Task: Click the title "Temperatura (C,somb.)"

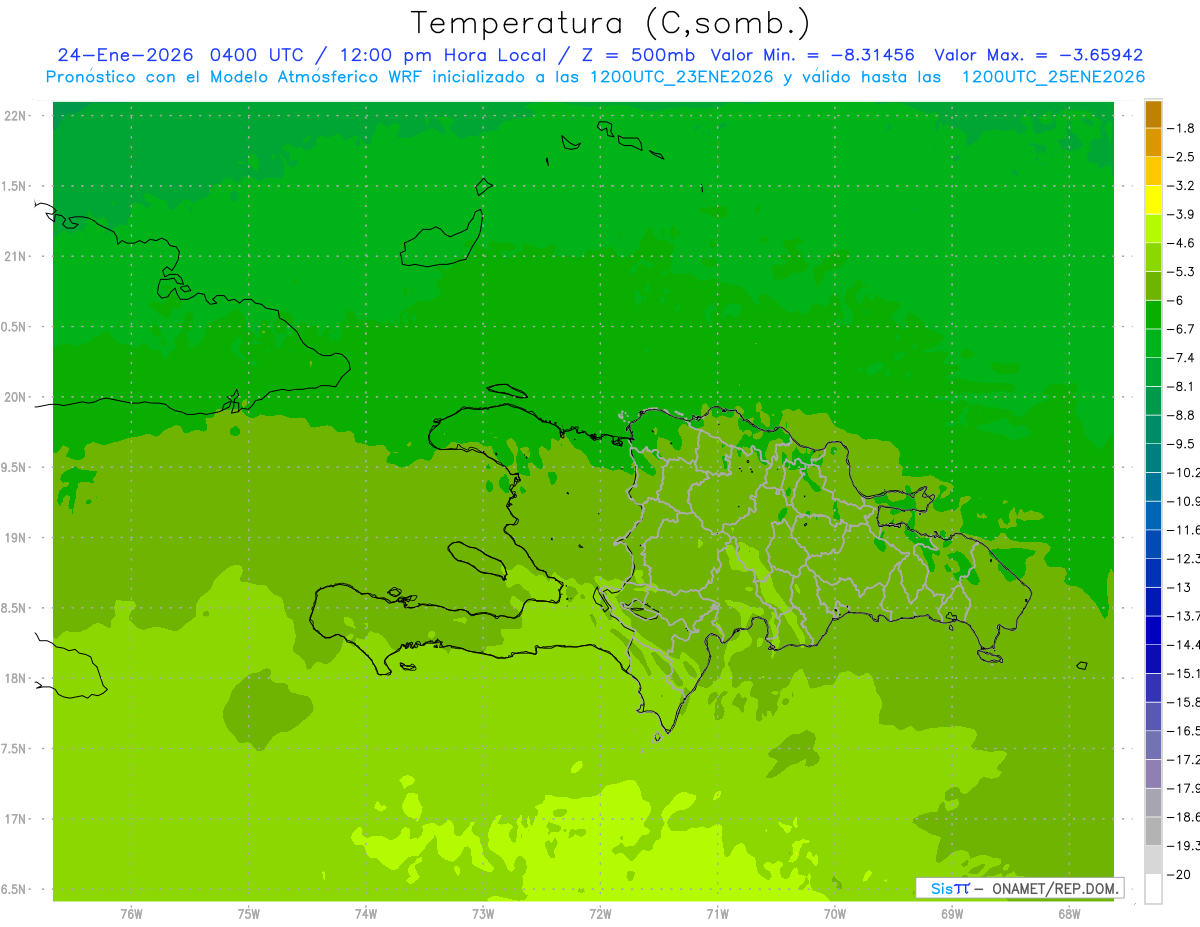Action: 611,24
